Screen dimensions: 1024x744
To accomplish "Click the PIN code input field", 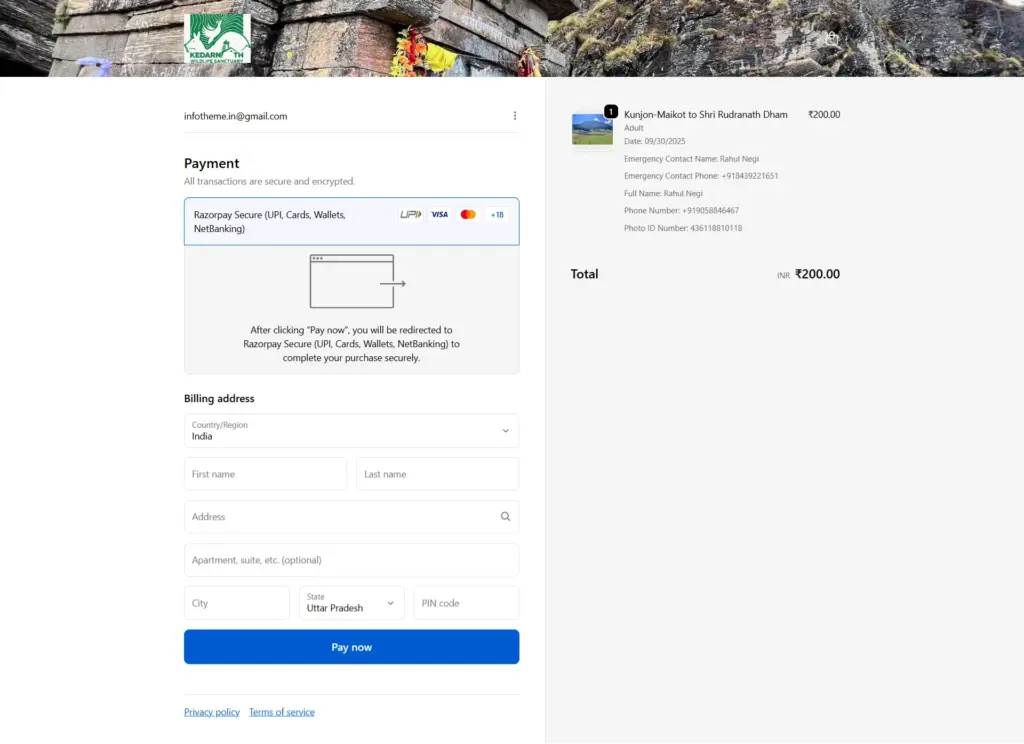I will 466,603.
